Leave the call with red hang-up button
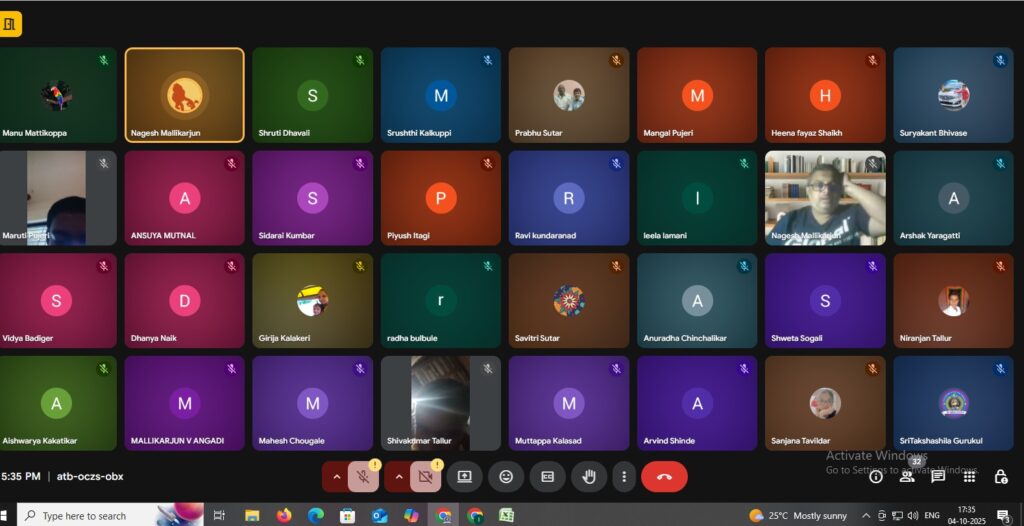The width and height of the screenshot is (1024, 526). click(x=664, y=477)
